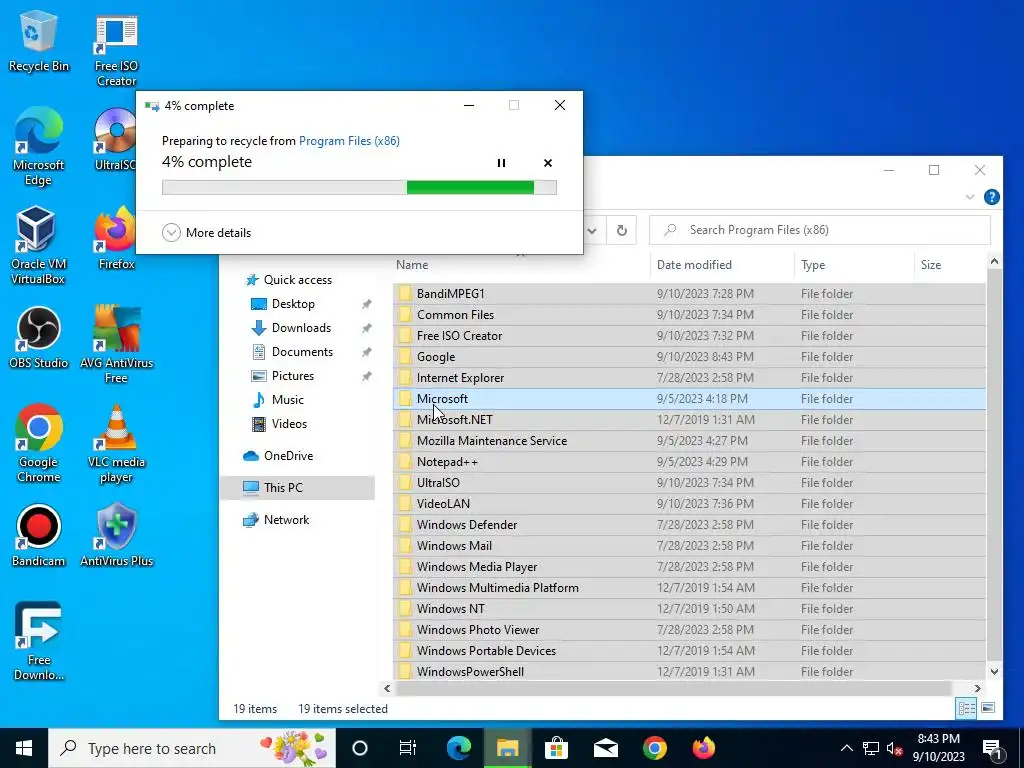
Task: Select AVG AntiVirus Free desktop icon
Action: (x=116, y=344)
